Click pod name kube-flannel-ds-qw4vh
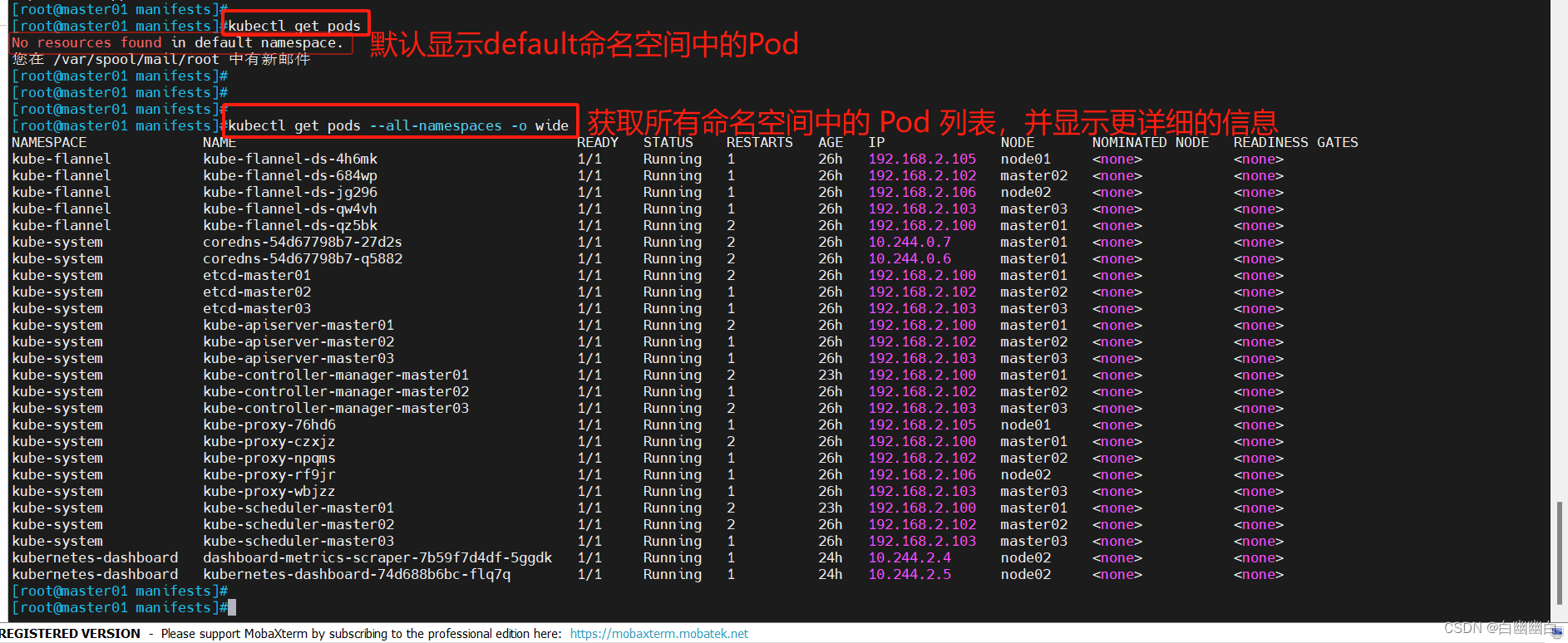The width and height of the screenshot is (1568, 643). pos(290,209)
